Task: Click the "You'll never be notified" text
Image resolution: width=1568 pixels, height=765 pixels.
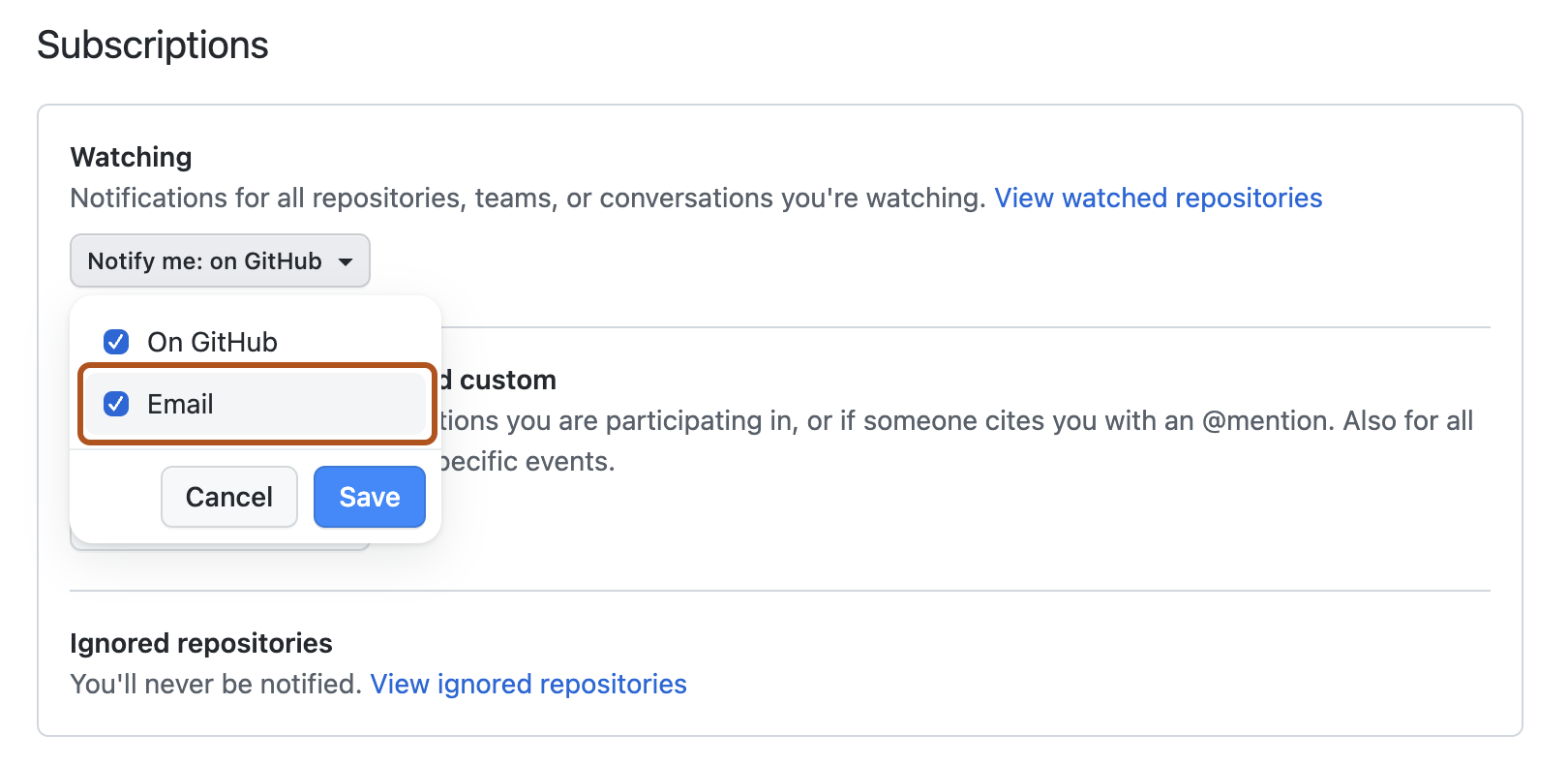Action: pos(216,684)
